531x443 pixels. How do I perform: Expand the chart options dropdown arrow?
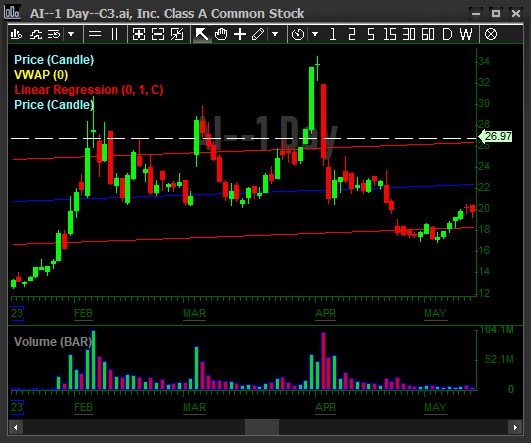tap(71, 34)
